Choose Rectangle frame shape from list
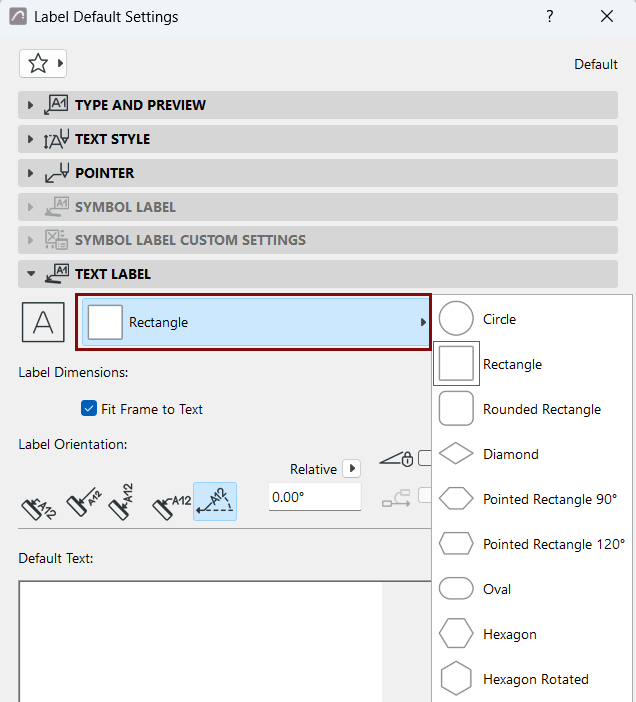 tap(532, 364)
